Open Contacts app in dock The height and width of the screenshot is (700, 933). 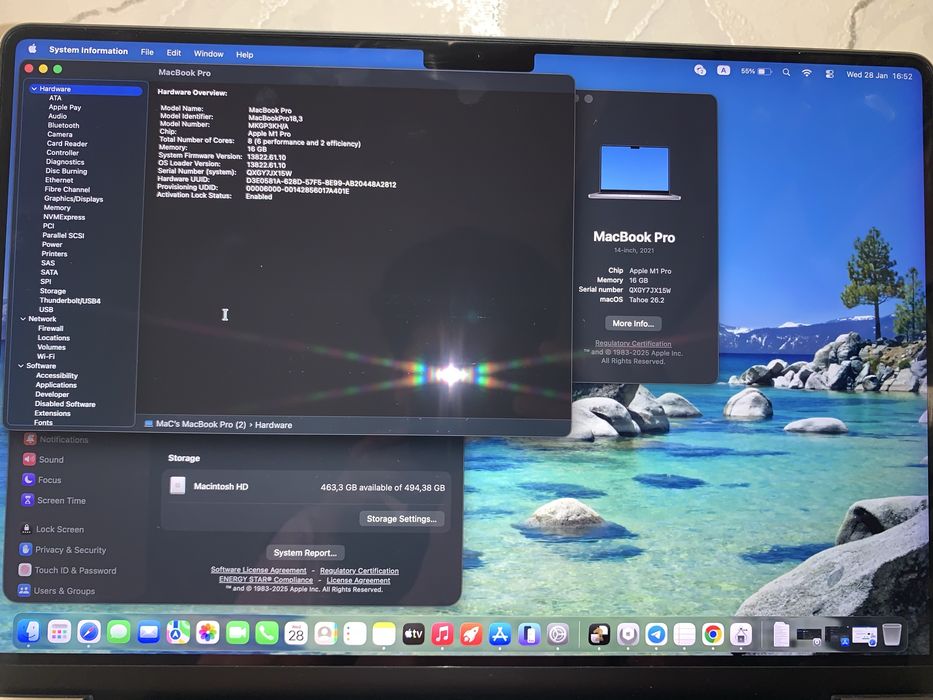click(325, 633)
